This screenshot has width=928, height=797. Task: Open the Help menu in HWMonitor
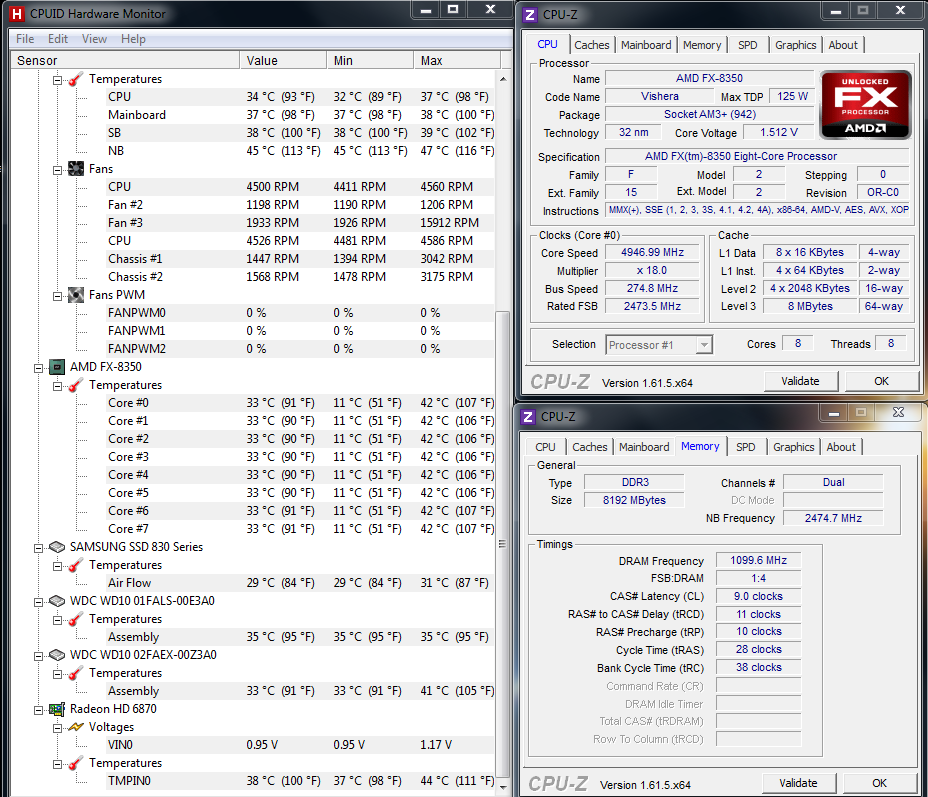[x=133, y=39]
